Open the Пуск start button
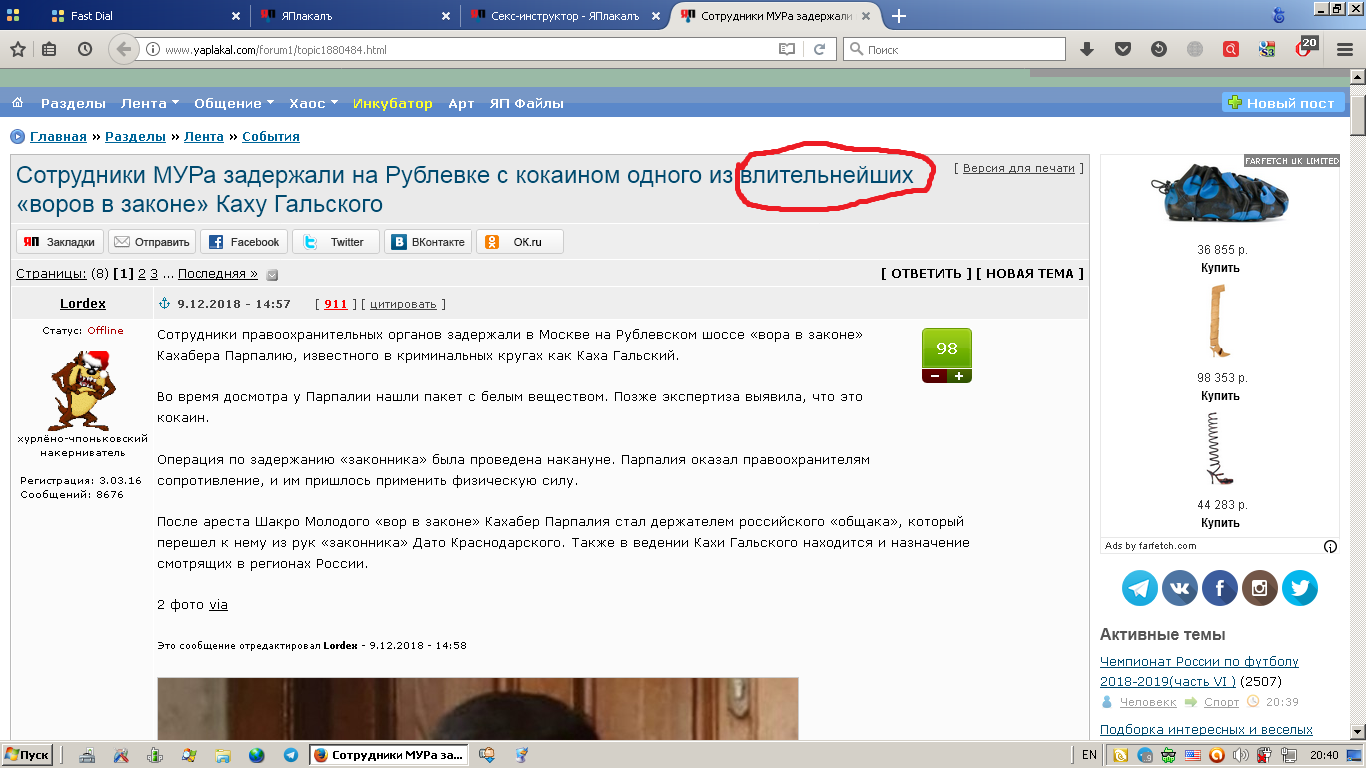The height and width of the screenshot is (768, 1366). point(28,755)
